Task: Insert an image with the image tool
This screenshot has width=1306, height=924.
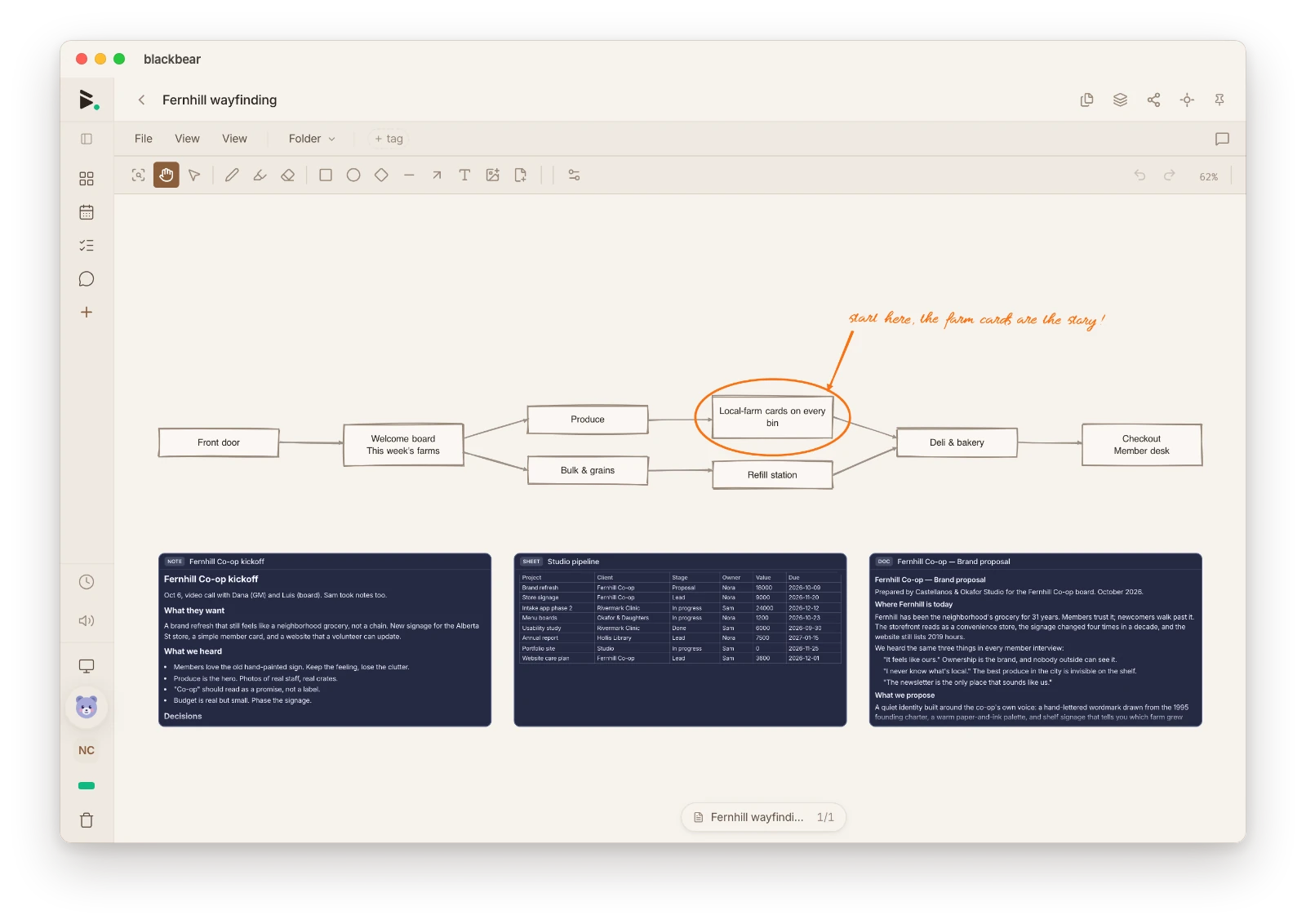Action: point(492,175)
